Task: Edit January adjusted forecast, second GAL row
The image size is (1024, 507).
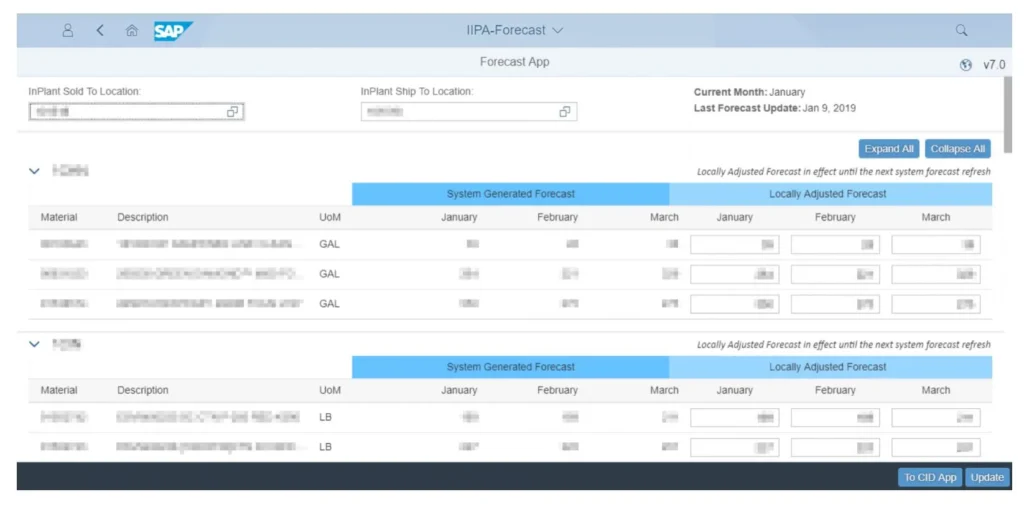Action: 735,274
